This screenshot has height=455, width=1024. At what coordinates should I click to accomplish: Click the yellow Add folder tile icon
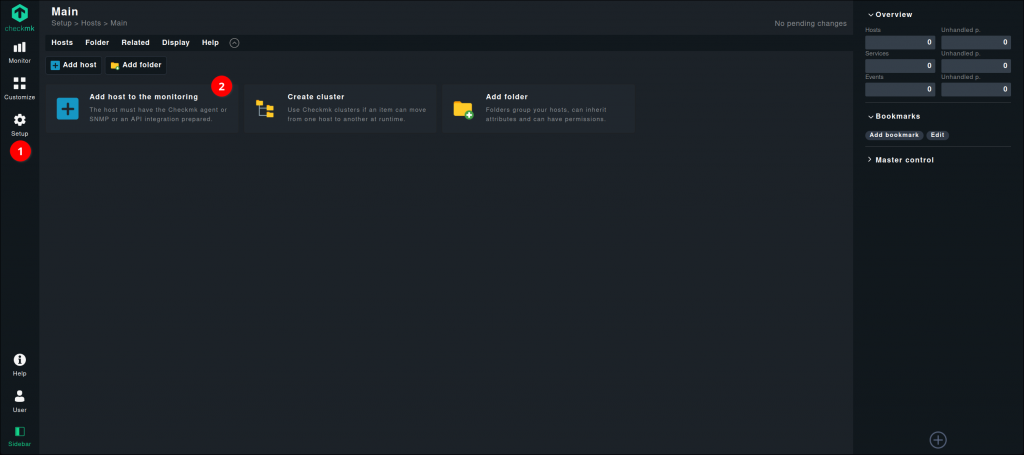pos(462,108)
